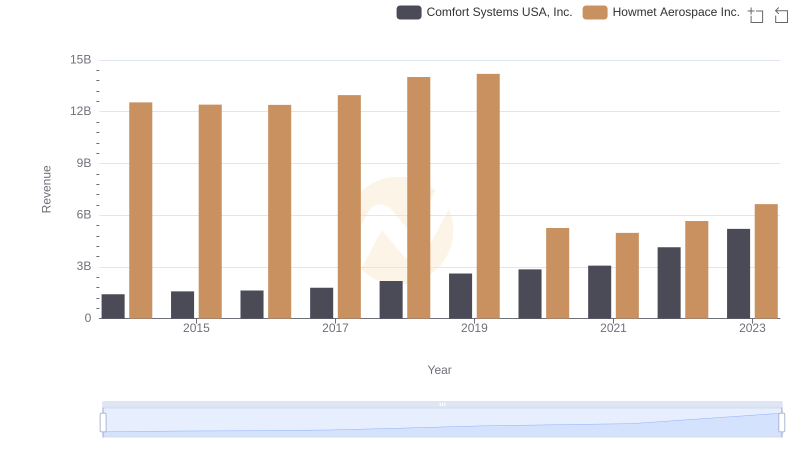Click the Howmet Aerospace bar for 2019
800x461 pixels.
pyautogui.click(x=488, y=196)
